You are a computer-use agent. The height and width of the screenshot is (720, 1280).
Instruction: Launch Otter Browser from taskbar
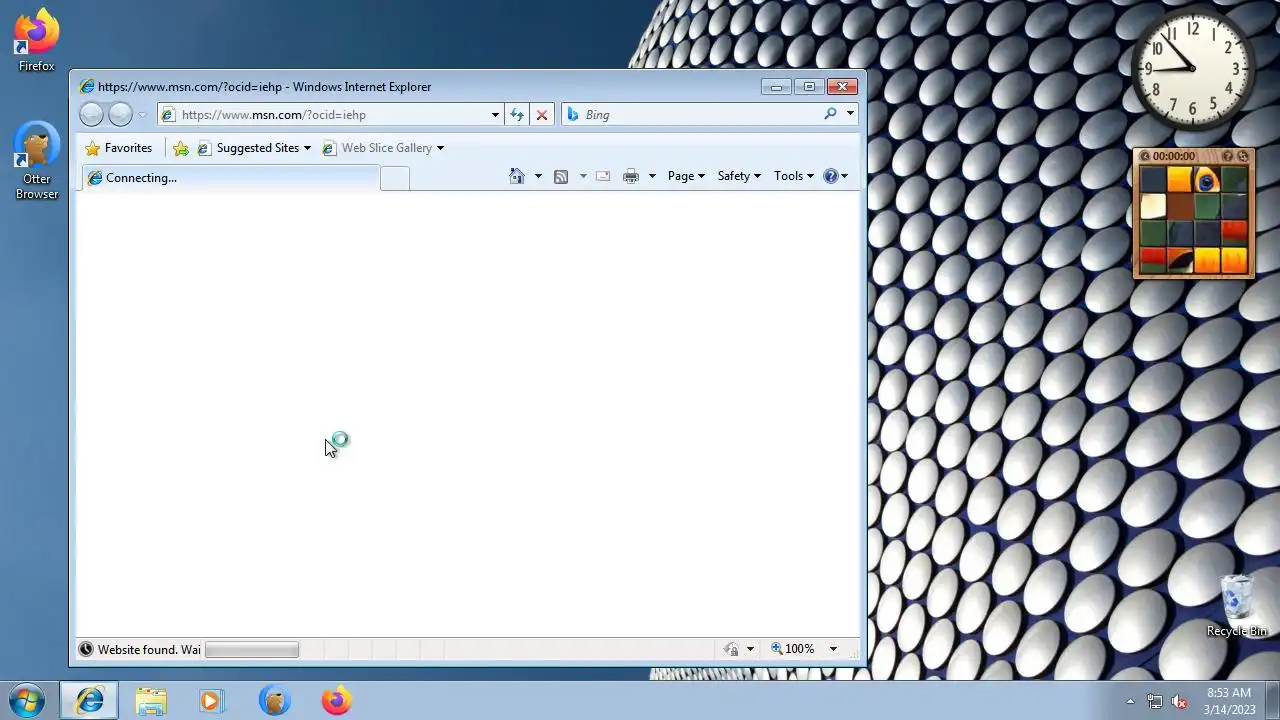274,701
